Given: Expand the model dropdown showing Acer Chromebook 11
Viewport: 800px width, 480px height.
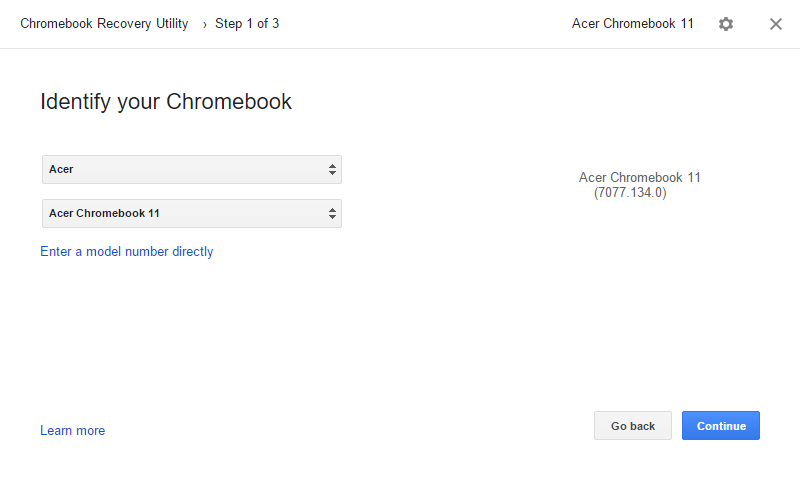Looking at the screenshot, I should coord(192,213).
